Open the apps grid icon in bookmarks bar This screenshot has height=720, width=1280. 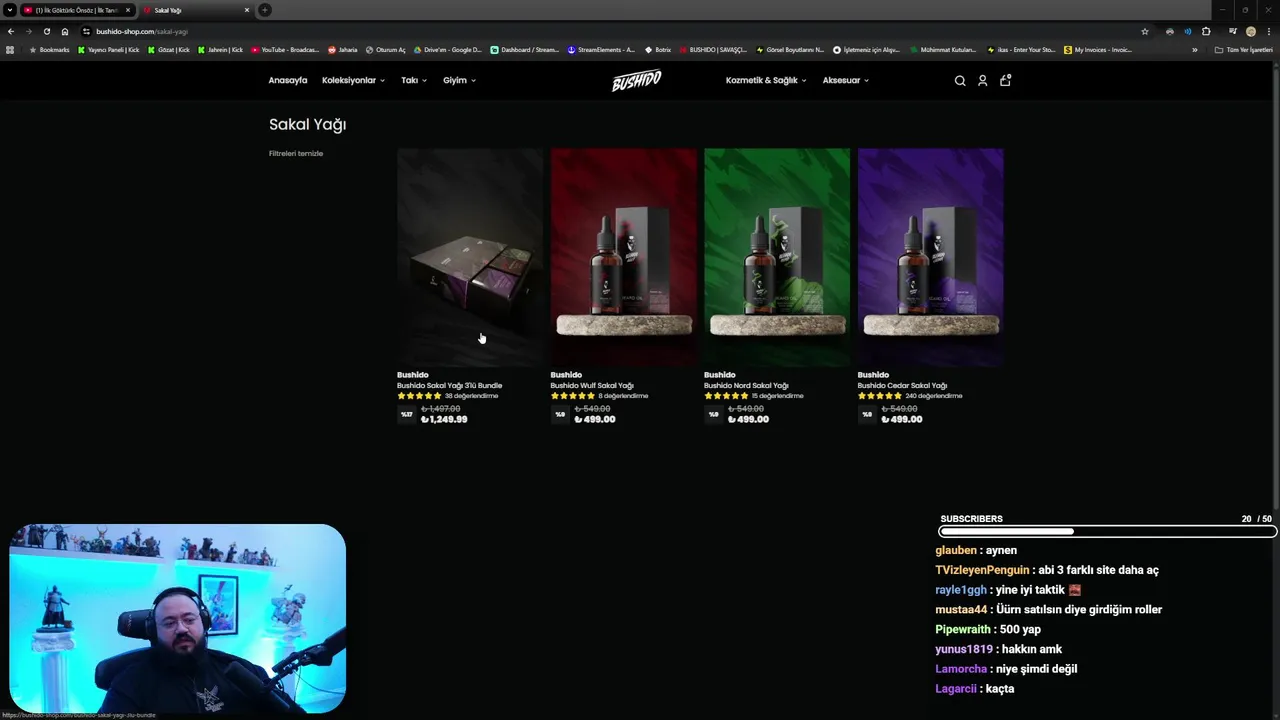pyautogui.click(x=10, y=50)
